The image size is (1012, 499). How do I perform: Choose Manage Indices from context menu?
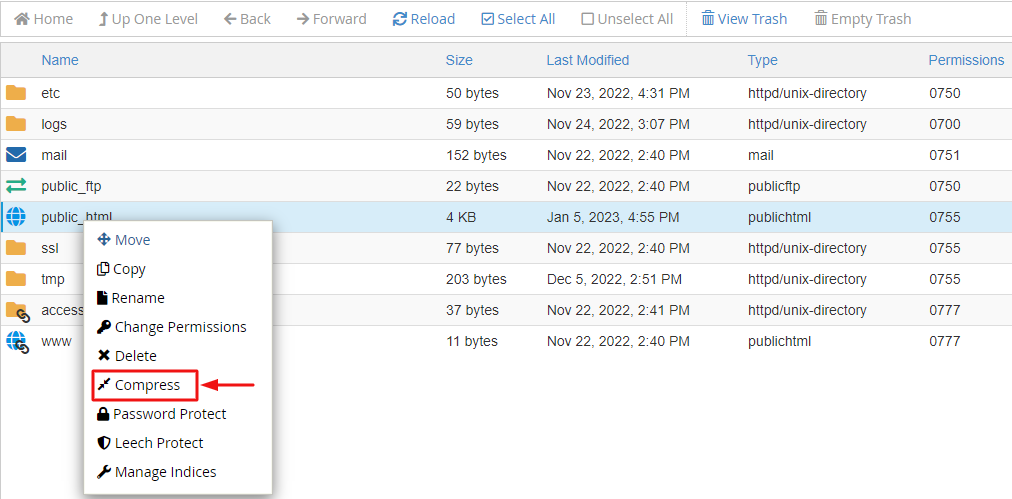click(x=156, y=472)
